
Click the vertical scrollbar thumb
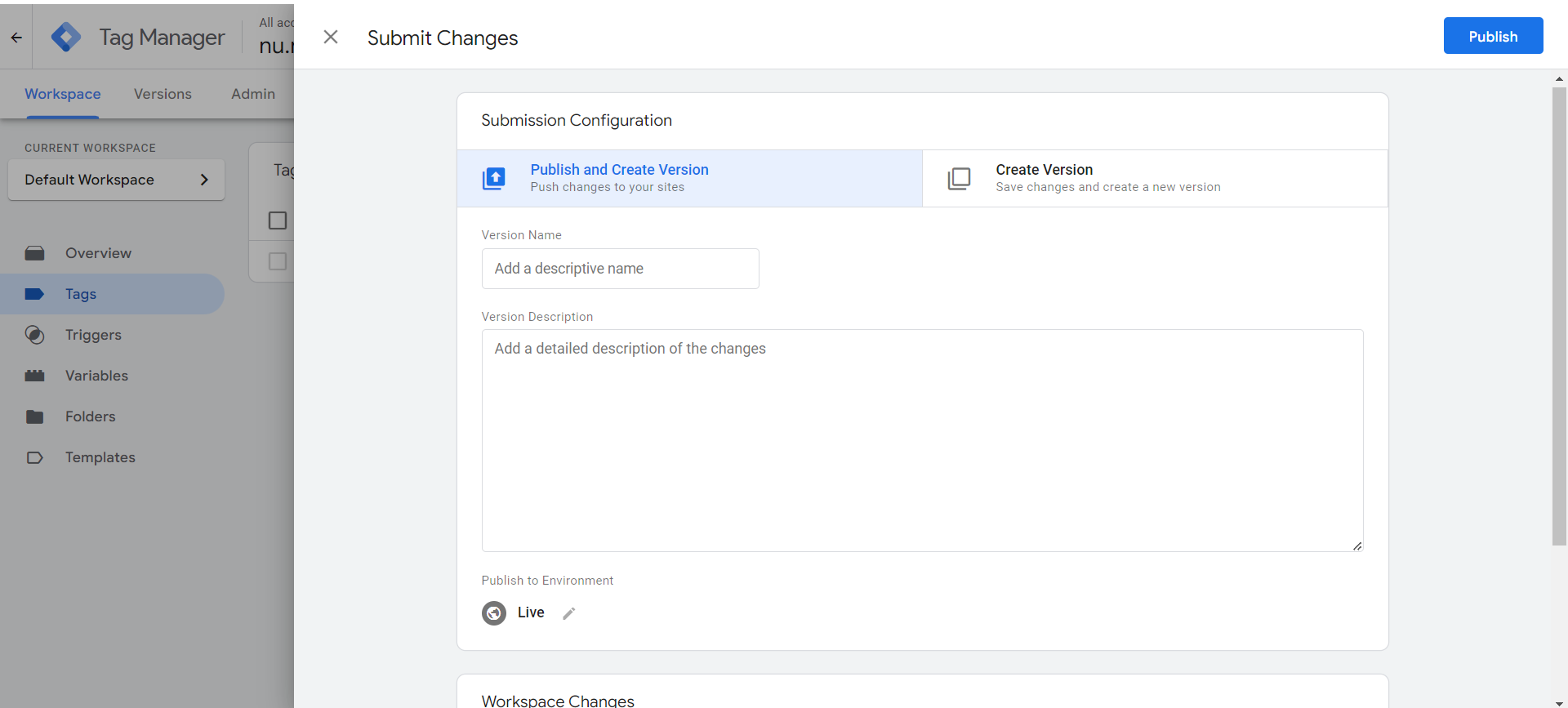[1559, 316]
